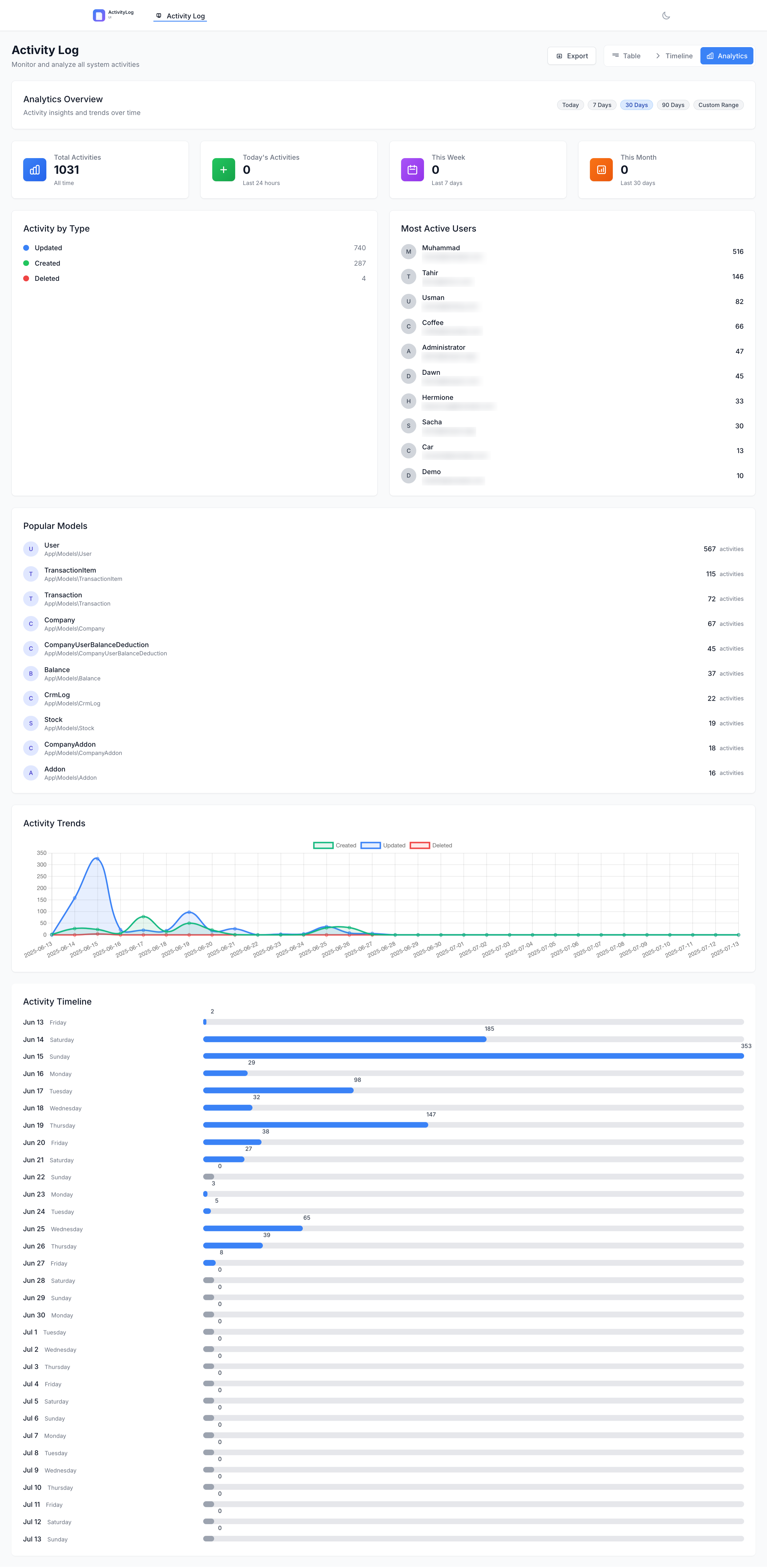Click the red Deleted type dot
767x1568 pixels.
point(26,279)
